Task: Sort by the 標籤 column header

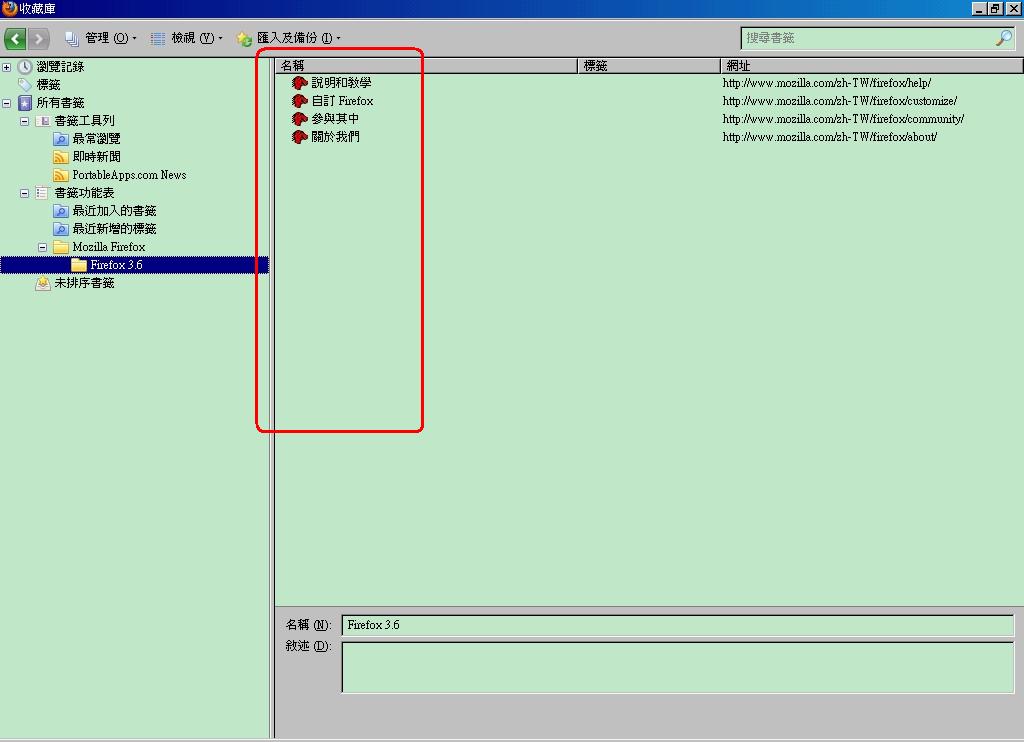Action: [x=649, y=66]
